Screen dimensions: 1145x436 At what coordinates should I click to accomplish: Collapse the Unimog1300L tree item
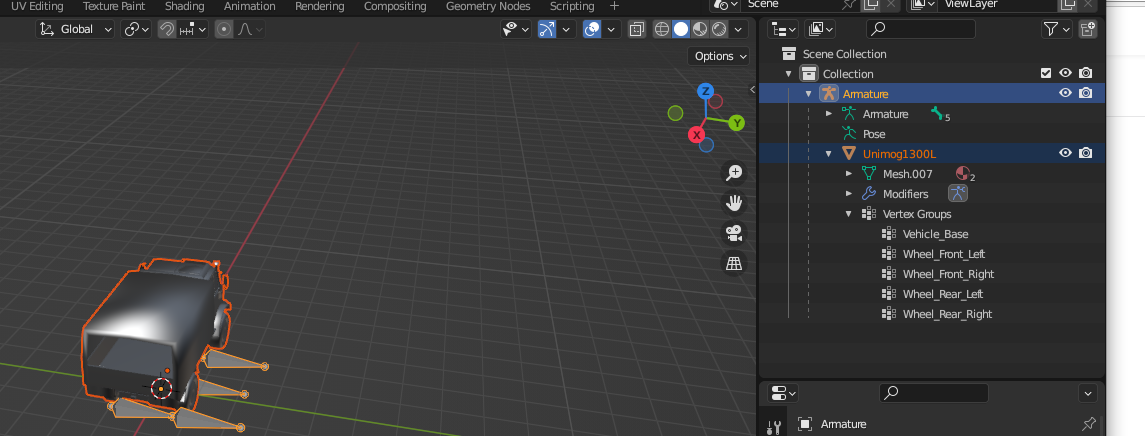click(829, 153)
